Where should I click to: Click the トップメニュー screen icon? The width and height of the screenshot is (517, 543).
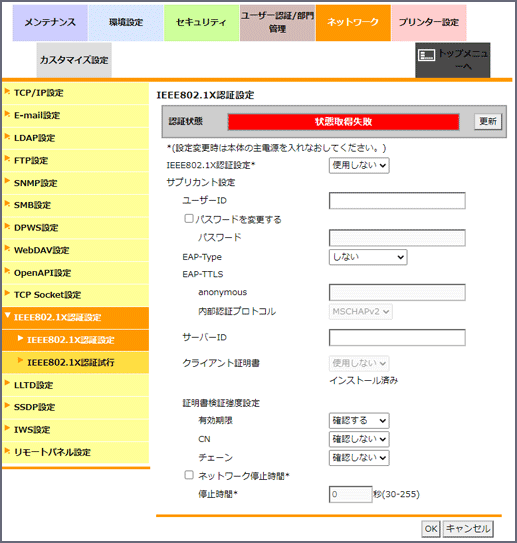coord(426,55)
